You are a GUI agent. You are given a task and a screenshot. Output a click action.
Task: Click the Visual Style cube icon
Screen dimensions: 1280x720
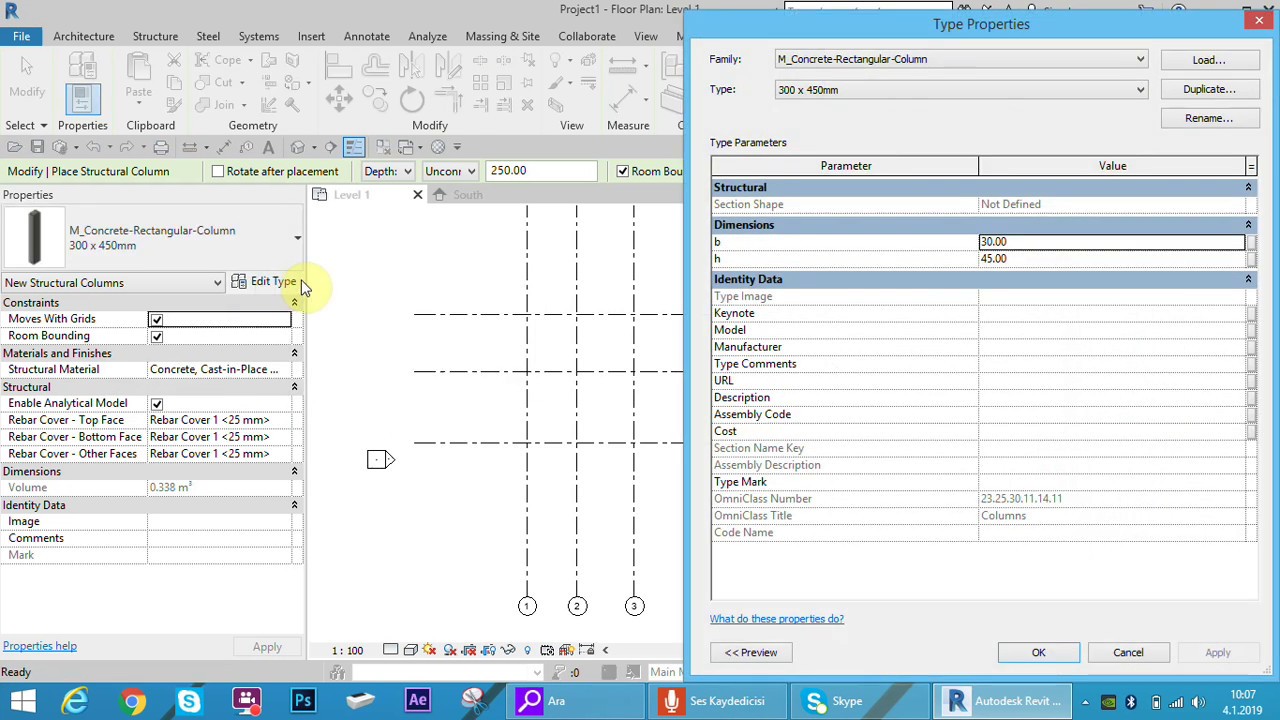(x=411, y=650)
